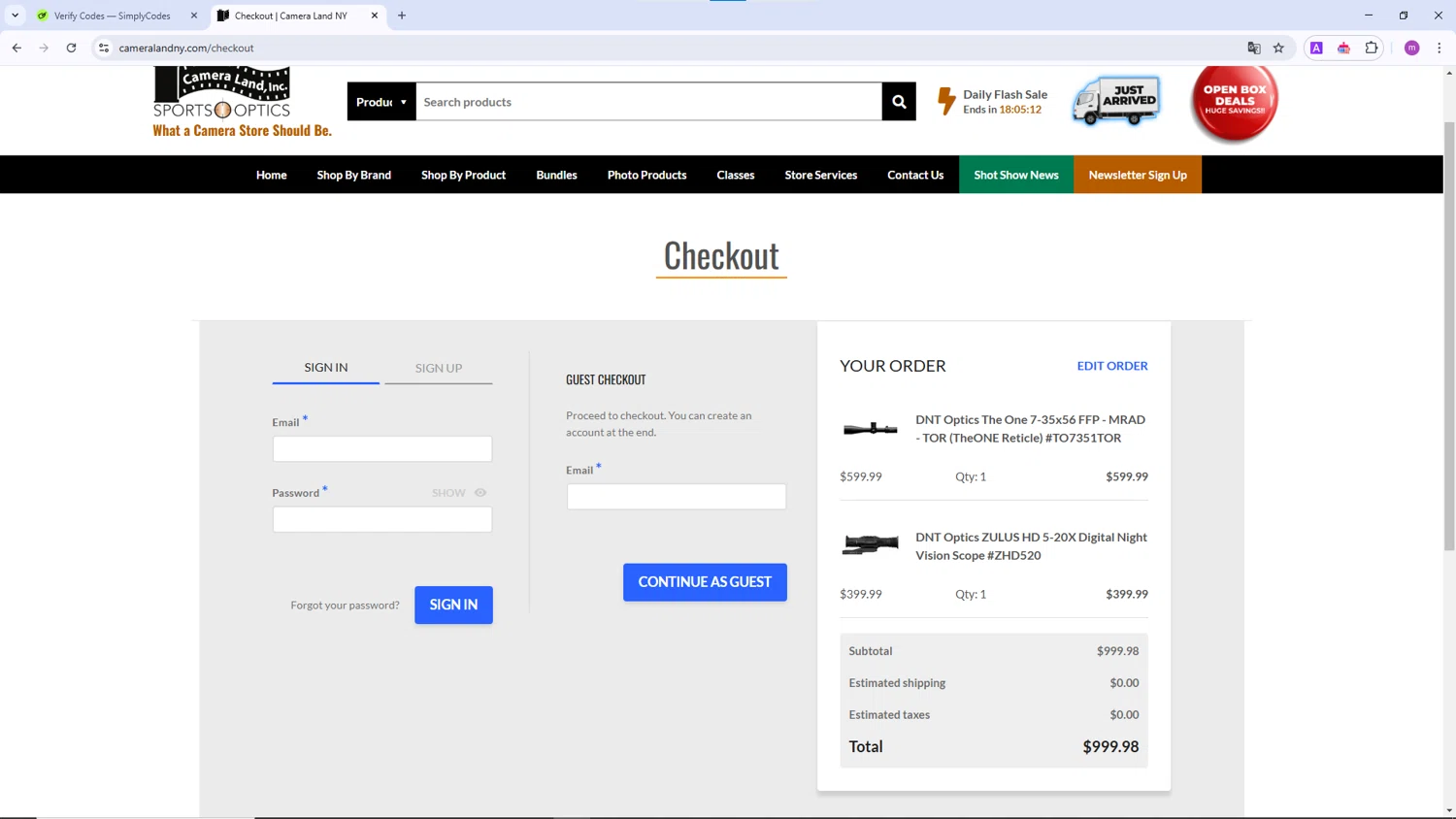
Task: Open the Daily Flash Sale lightning icon
Action: [x=946, y=101]
